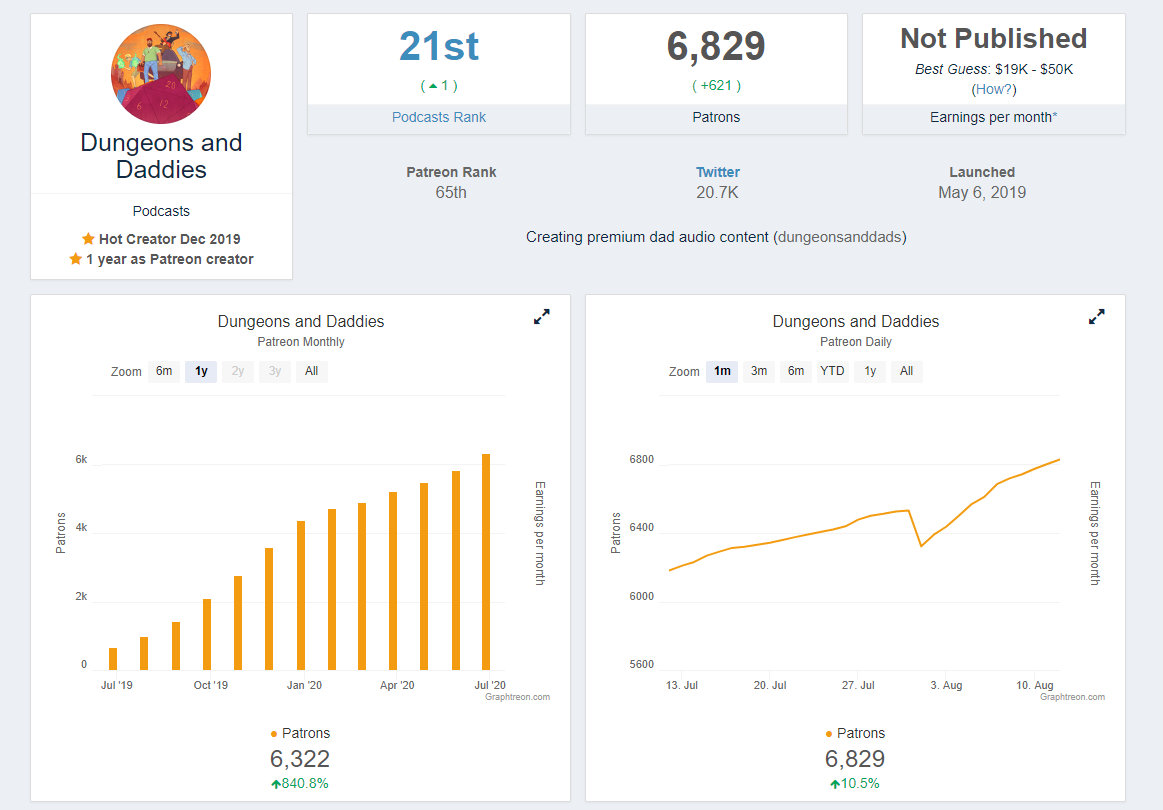This screenshot has height=810, width=1163.
Task: Set Daily chart zoom to 1m
Action: click(x=722, y=371)
